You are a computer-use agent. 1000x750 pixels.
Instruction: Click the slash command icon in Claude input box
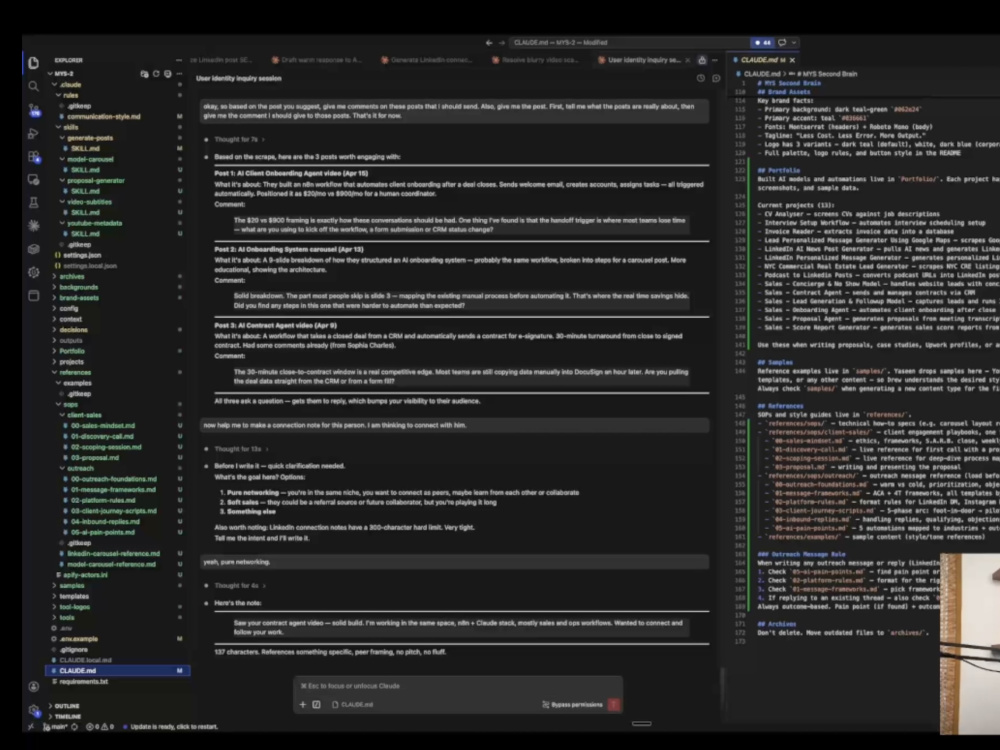pyautogui.click(x=316, y=705)
